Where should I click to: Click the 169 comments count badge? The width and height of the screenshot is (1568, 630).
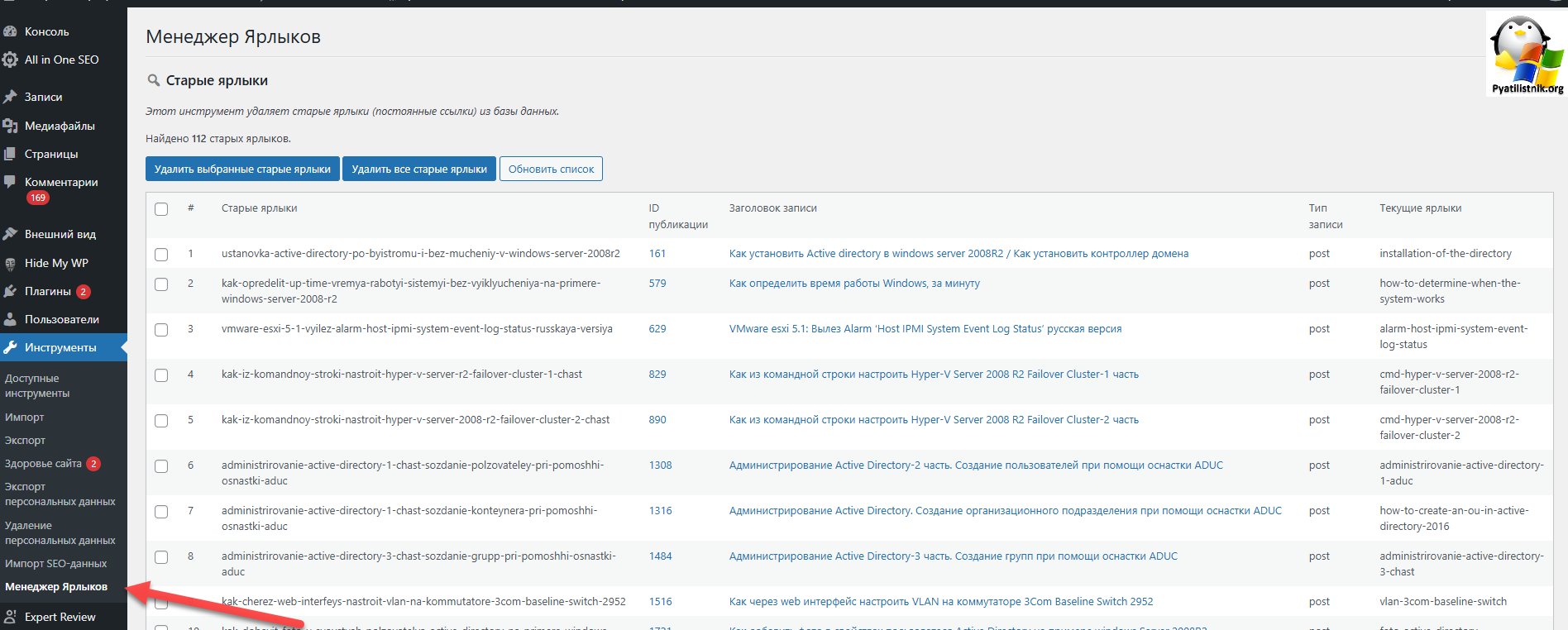tap(38, 198)
